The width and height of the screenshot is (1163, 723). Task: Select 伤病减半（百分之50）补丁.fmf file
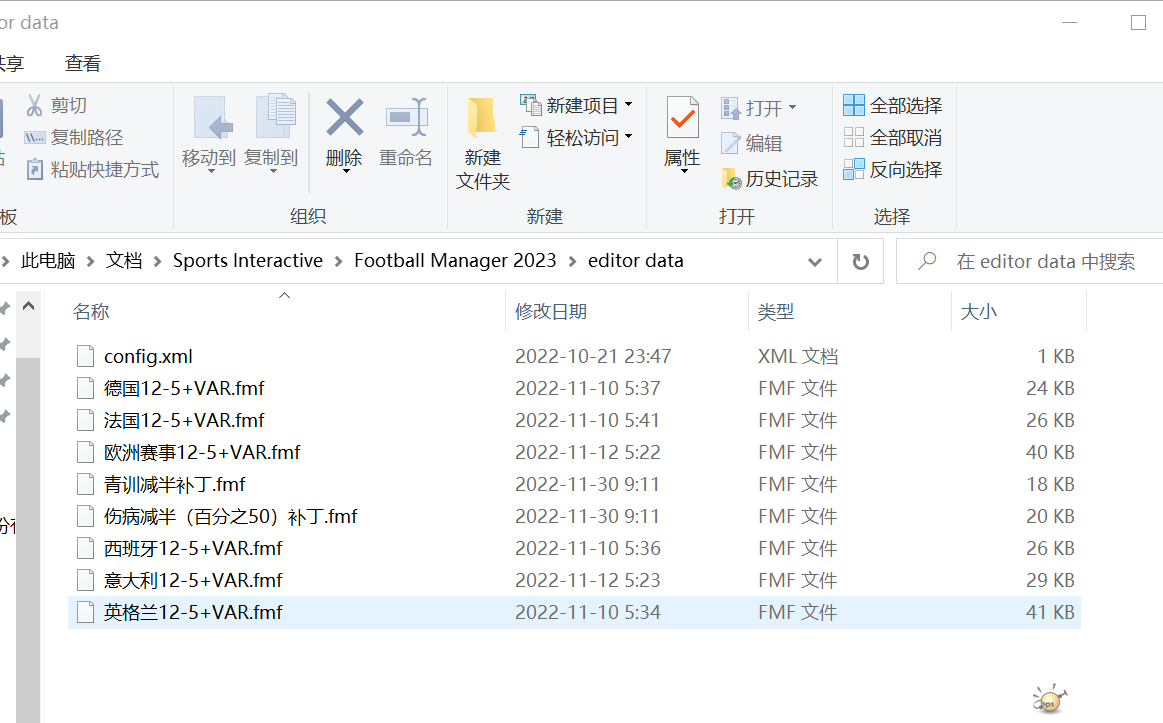tap(574, 516)
